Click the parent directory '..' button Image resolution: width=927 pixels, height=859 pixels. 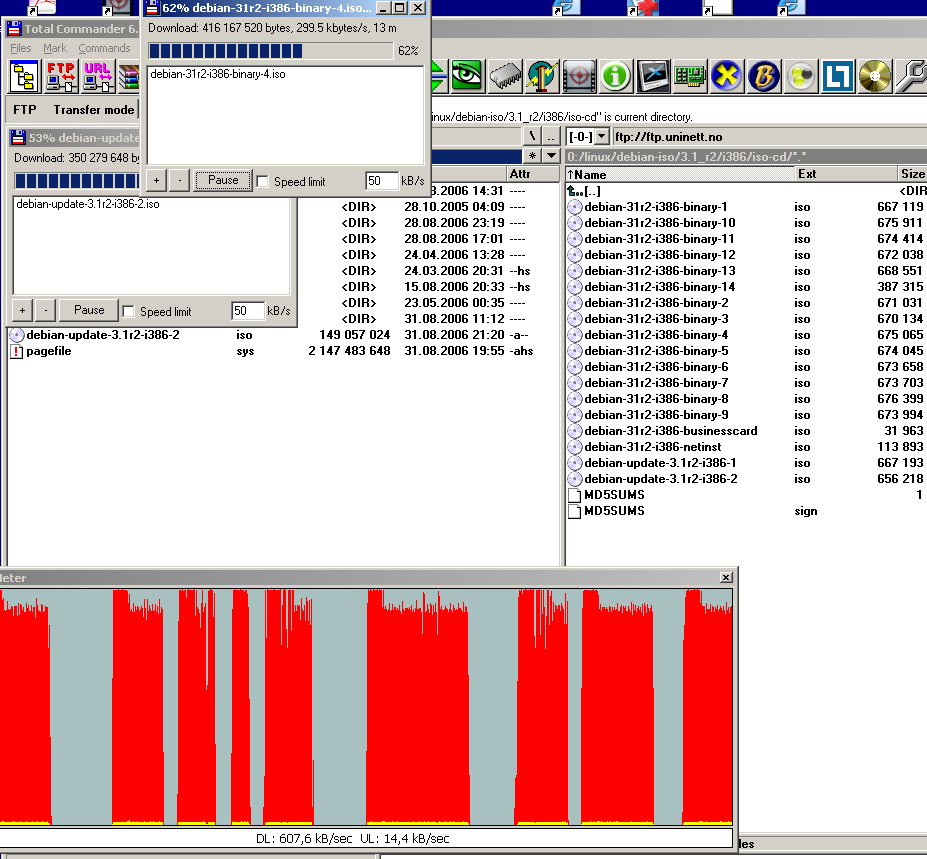pyautogui.click(x=551, y=137)
